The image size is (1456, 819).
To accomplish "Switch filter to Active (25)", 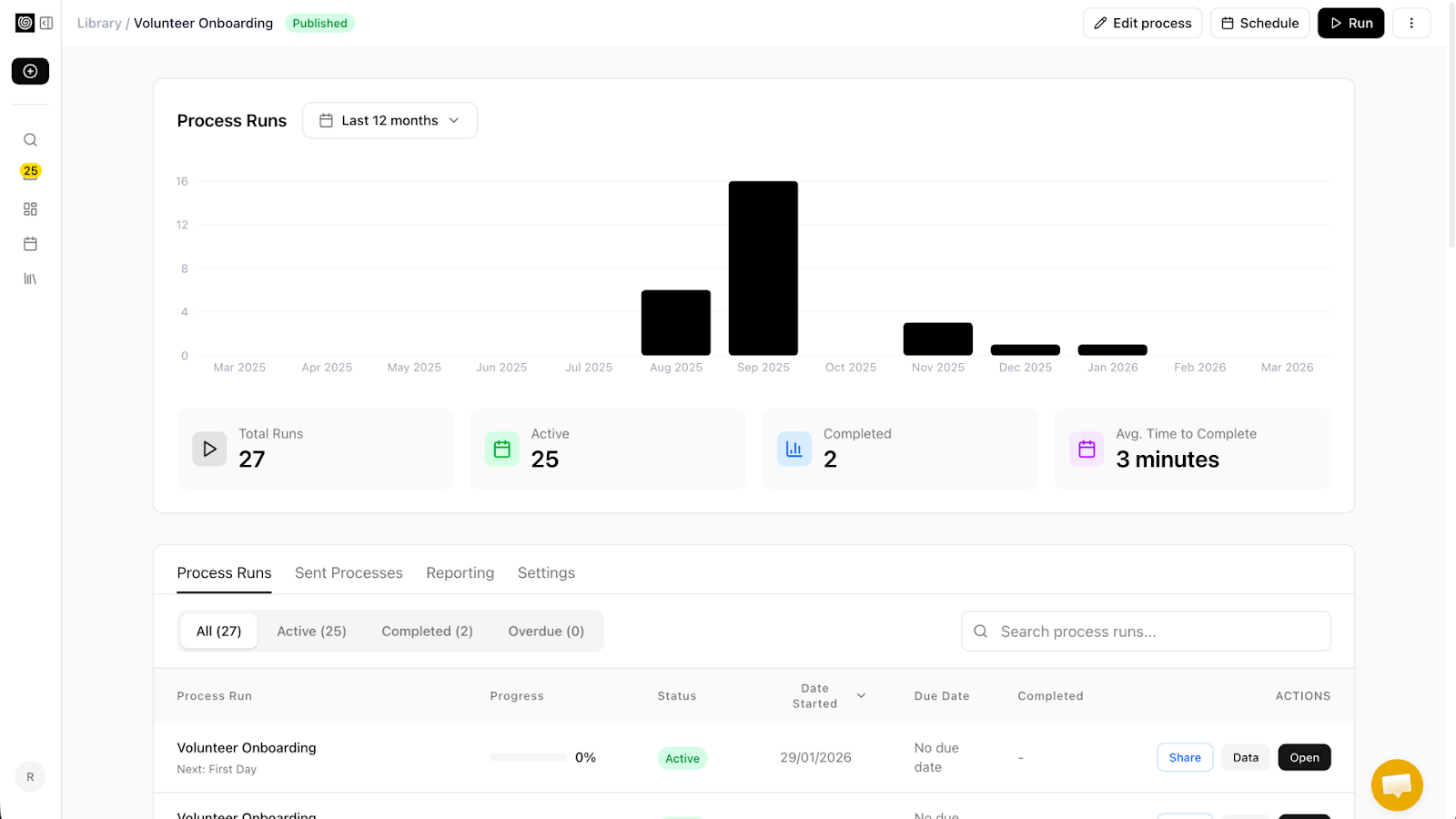I will click(311, 631).
